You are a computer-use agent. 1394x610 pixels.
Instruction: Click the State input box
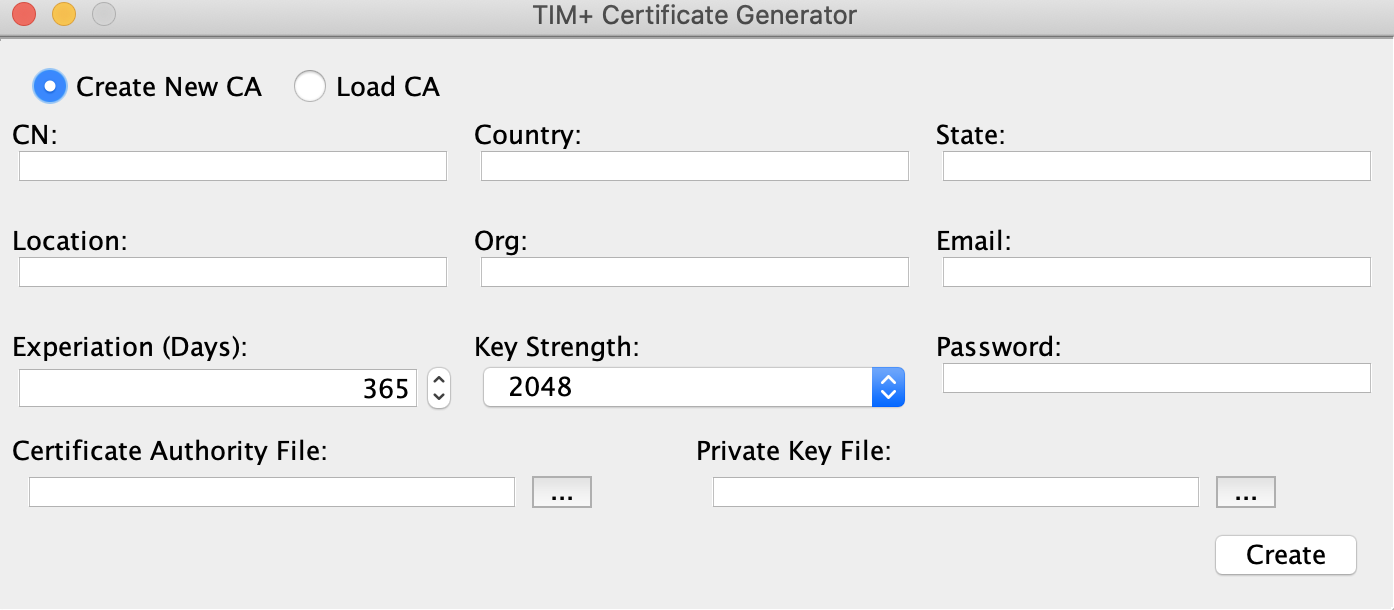1156,165
